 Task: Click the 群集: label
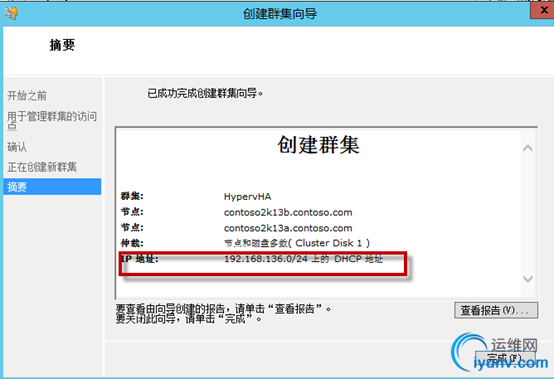[132, 196]
